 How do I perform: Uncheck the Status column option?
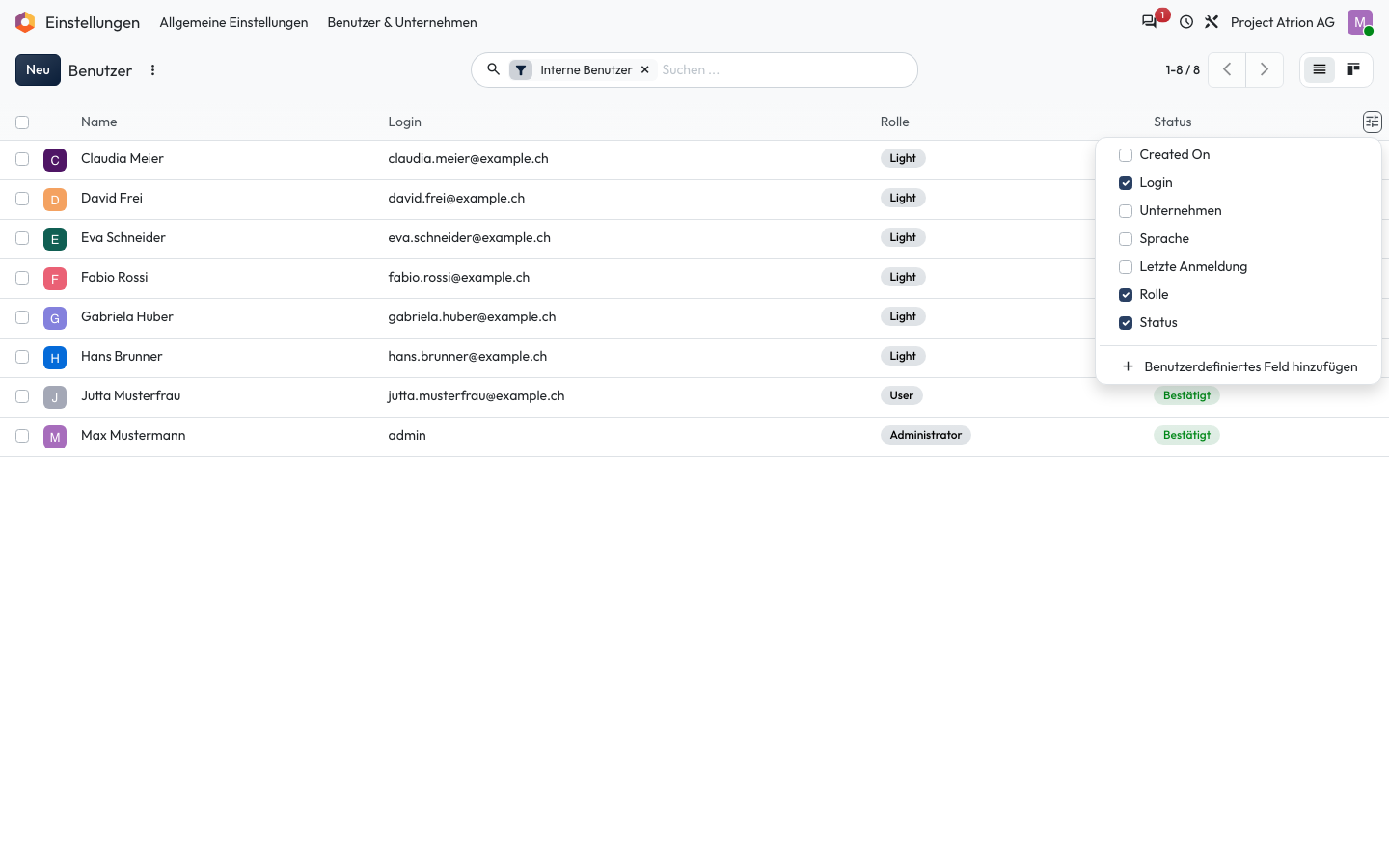[1126, 323]
